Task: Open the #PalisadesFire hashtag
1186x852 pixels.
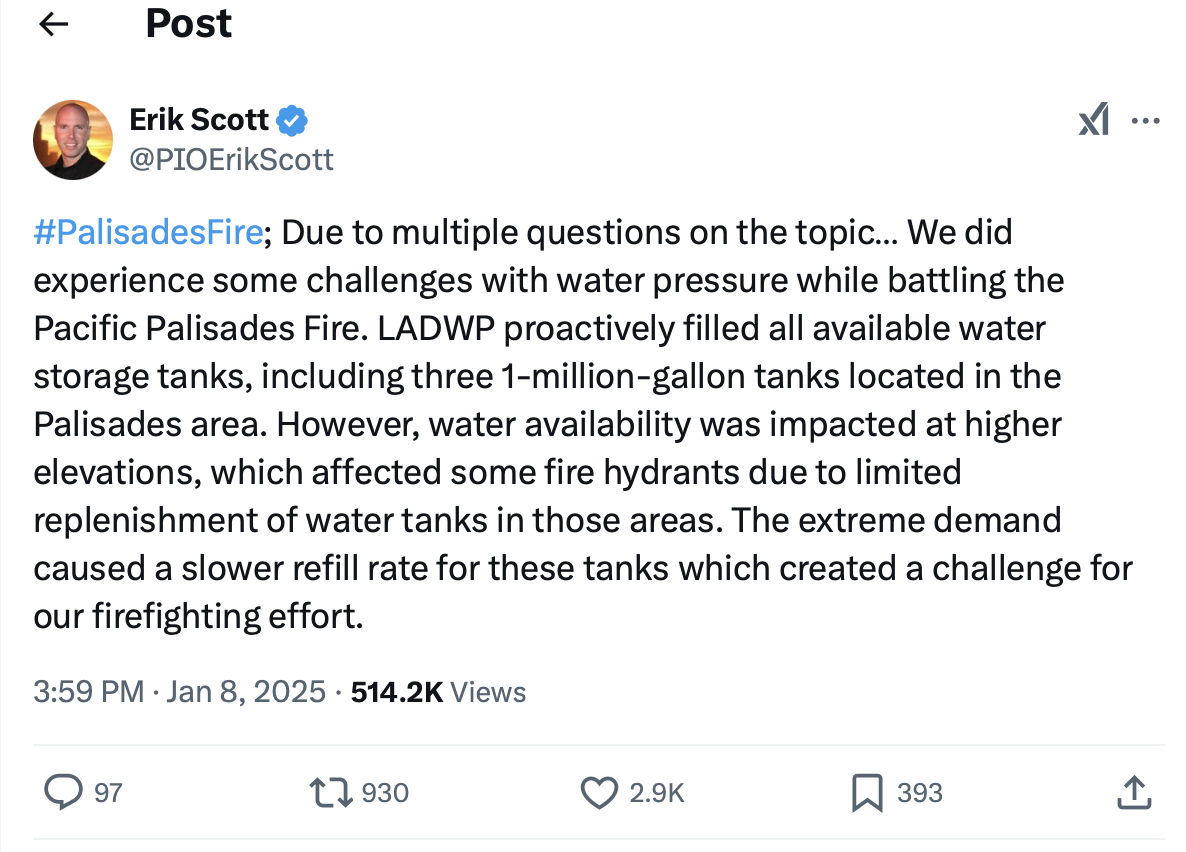Action: pos(148,232)
